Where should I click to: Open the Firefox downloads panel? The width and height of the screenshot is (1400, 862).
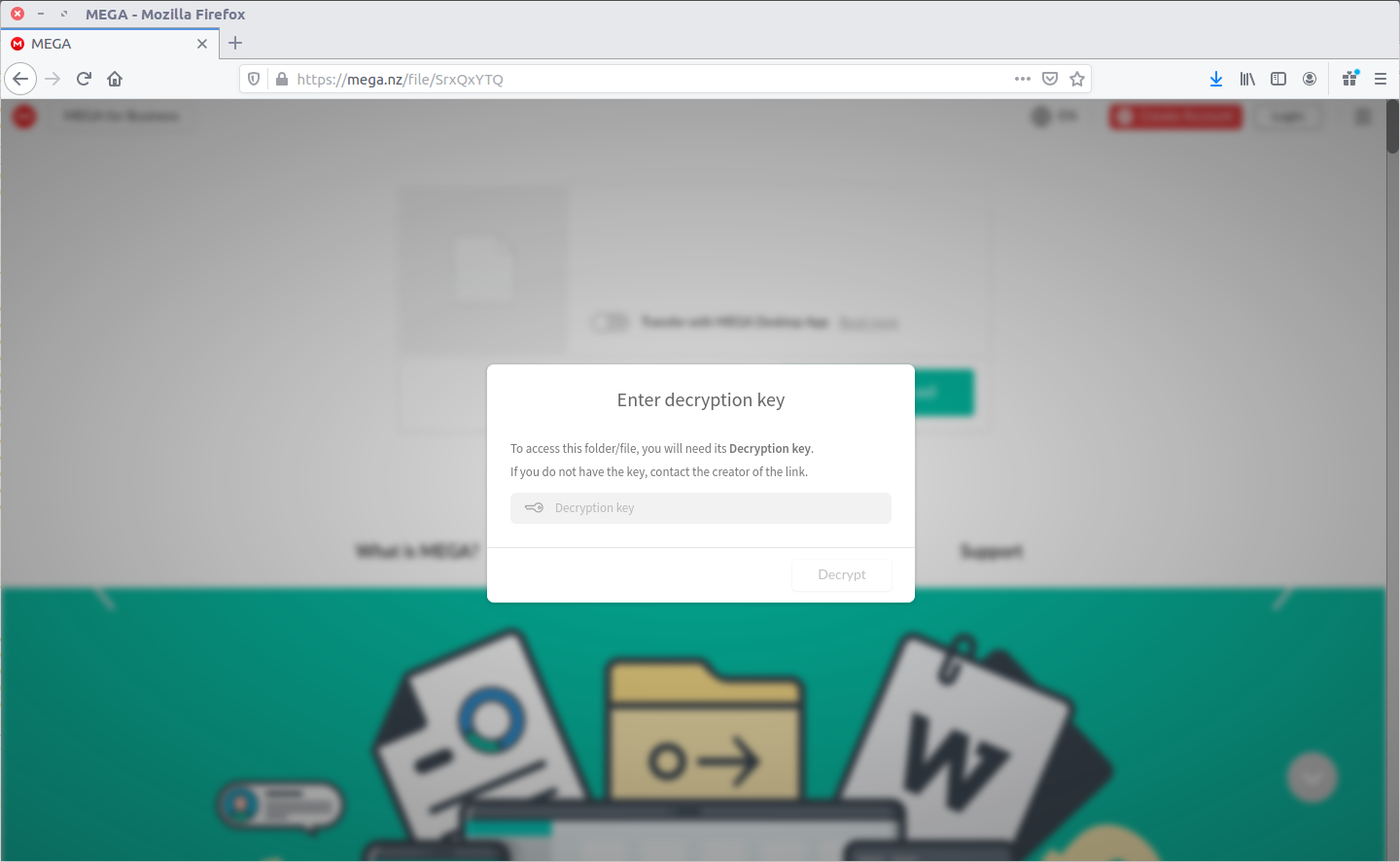1215,79
